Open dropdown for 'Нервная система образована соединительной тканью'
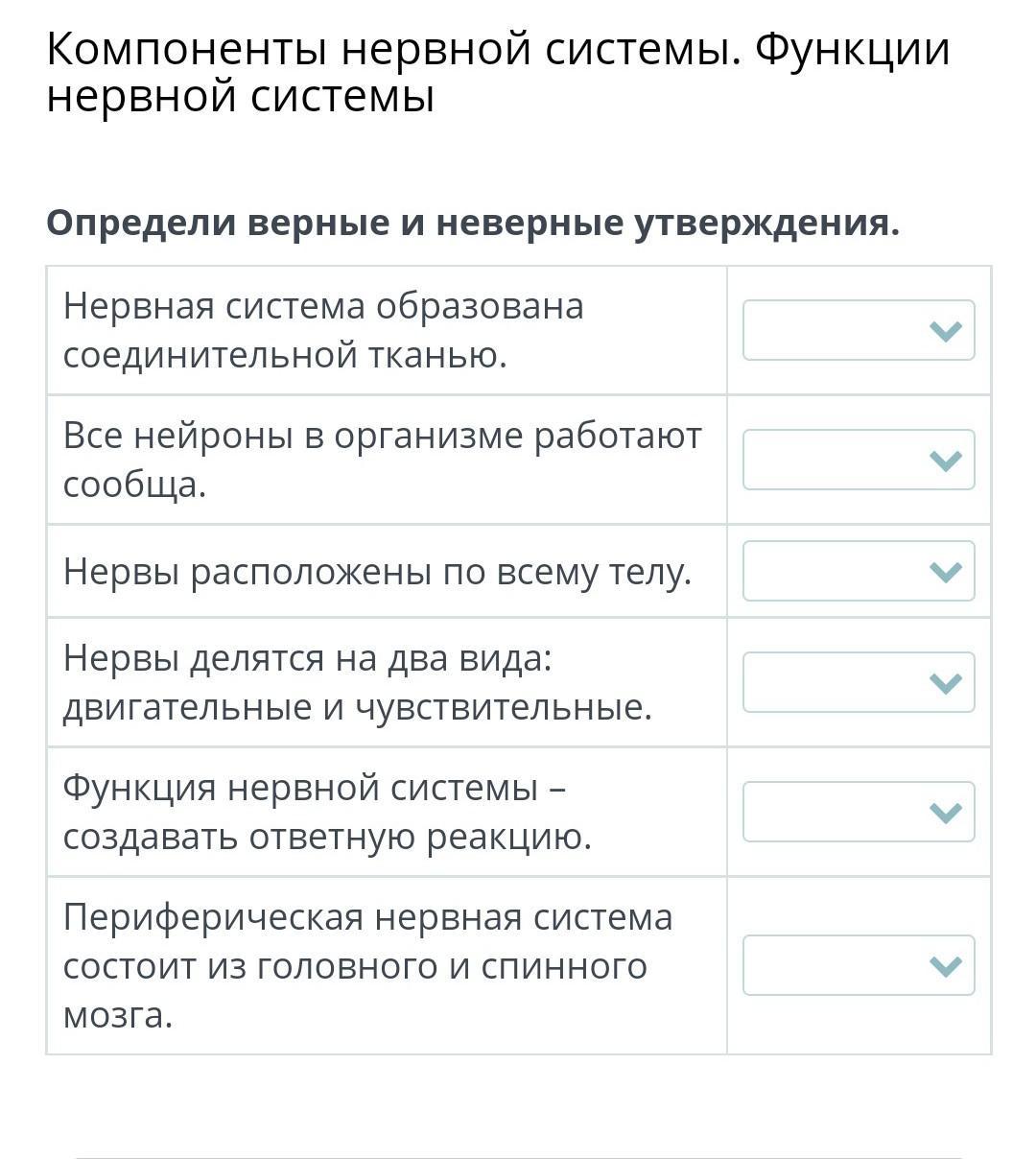Screen dimensions: 1036x1159 click(859, 330)
